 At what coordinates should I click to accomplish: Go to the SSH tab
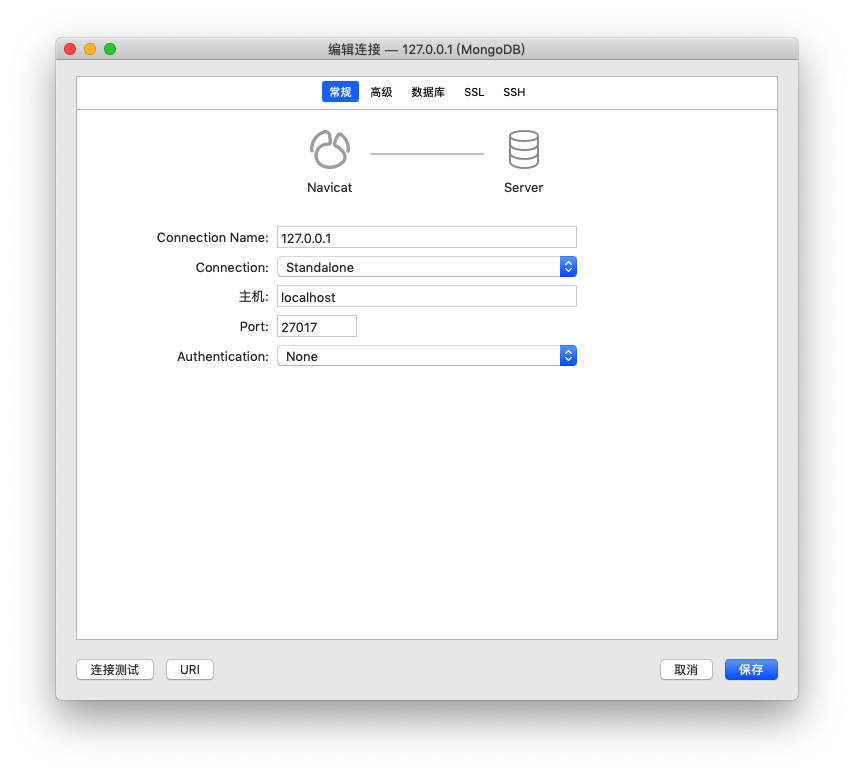point(514,92)
